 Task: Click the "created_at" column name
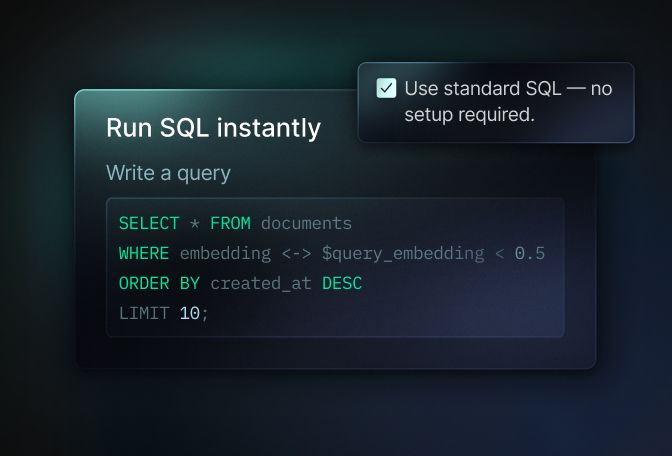(260, 283)
